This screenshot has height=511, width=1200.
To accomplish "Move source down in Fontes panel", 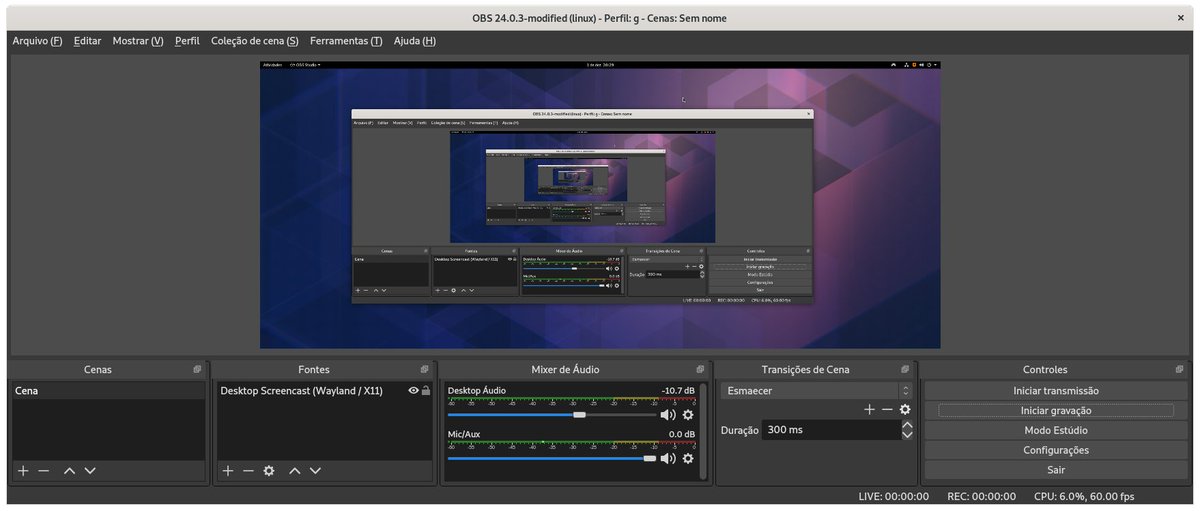I will [315, 470].
